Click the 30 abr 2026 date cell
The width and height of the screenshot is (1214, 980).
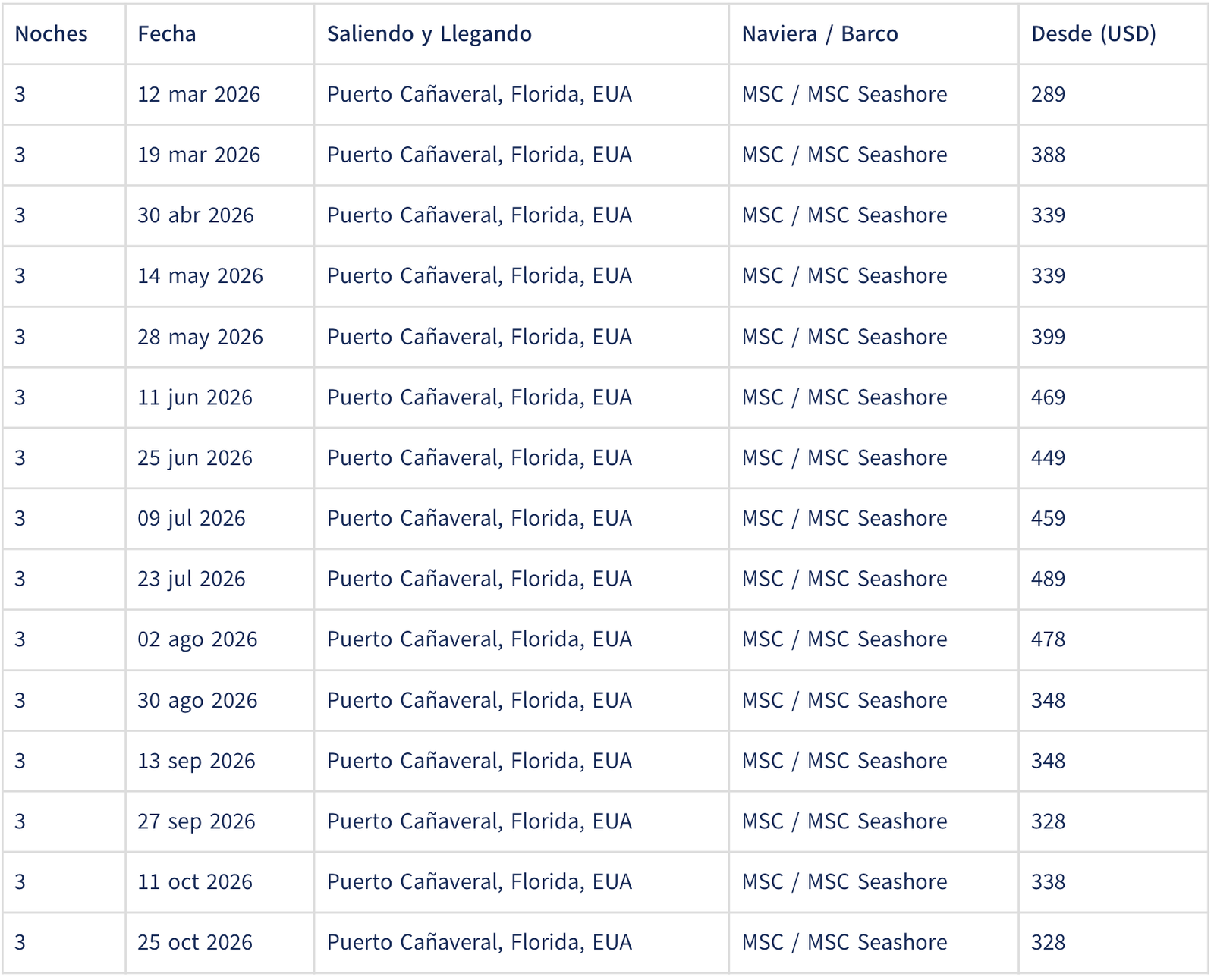(x=196, y=215)
